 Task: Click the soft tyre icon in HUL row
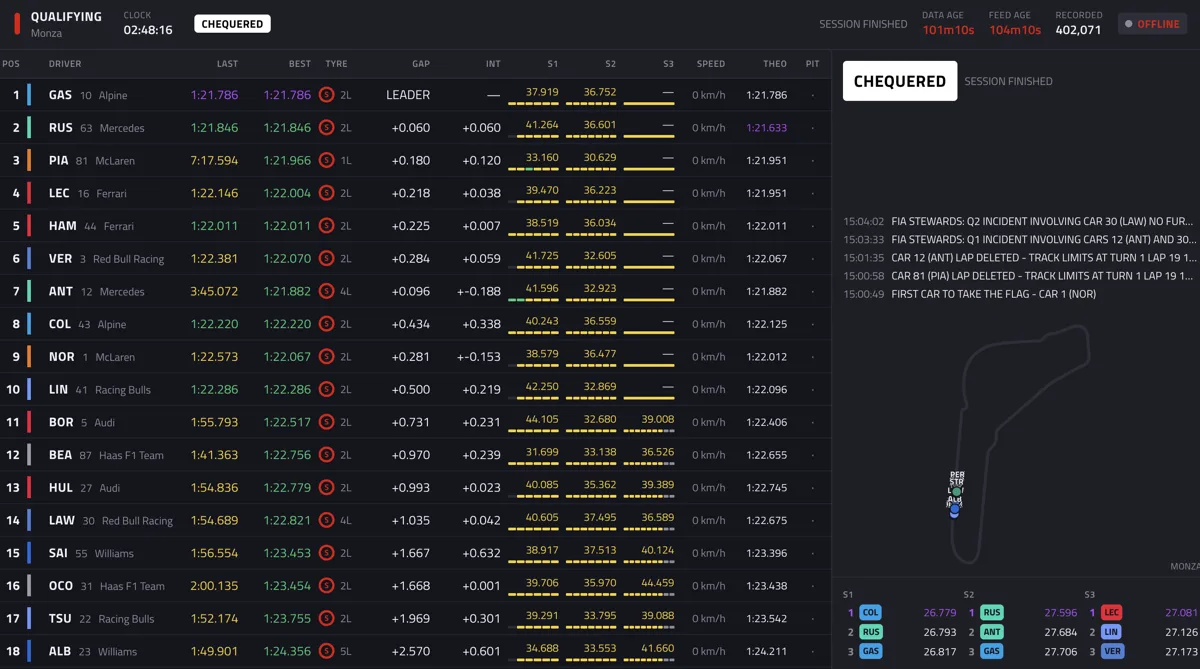click(x=326, y=488)
